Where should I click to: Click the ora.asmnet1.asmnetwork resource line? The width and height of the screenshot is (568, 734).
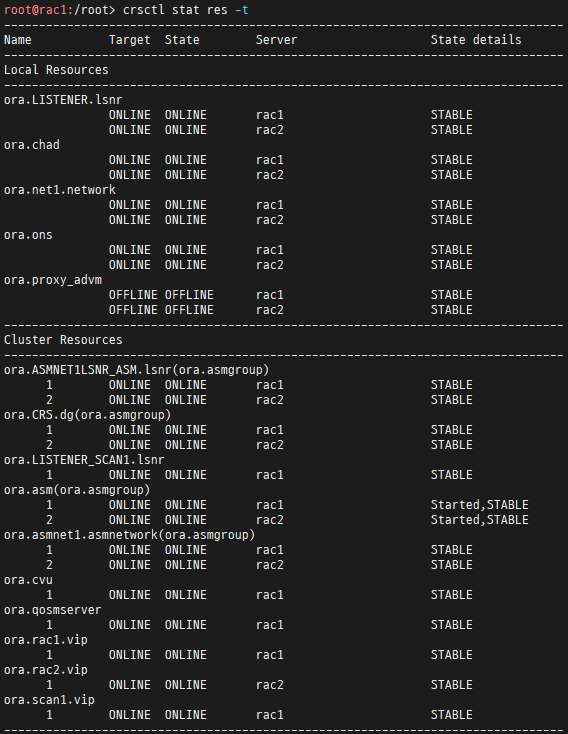coord(130,535)
